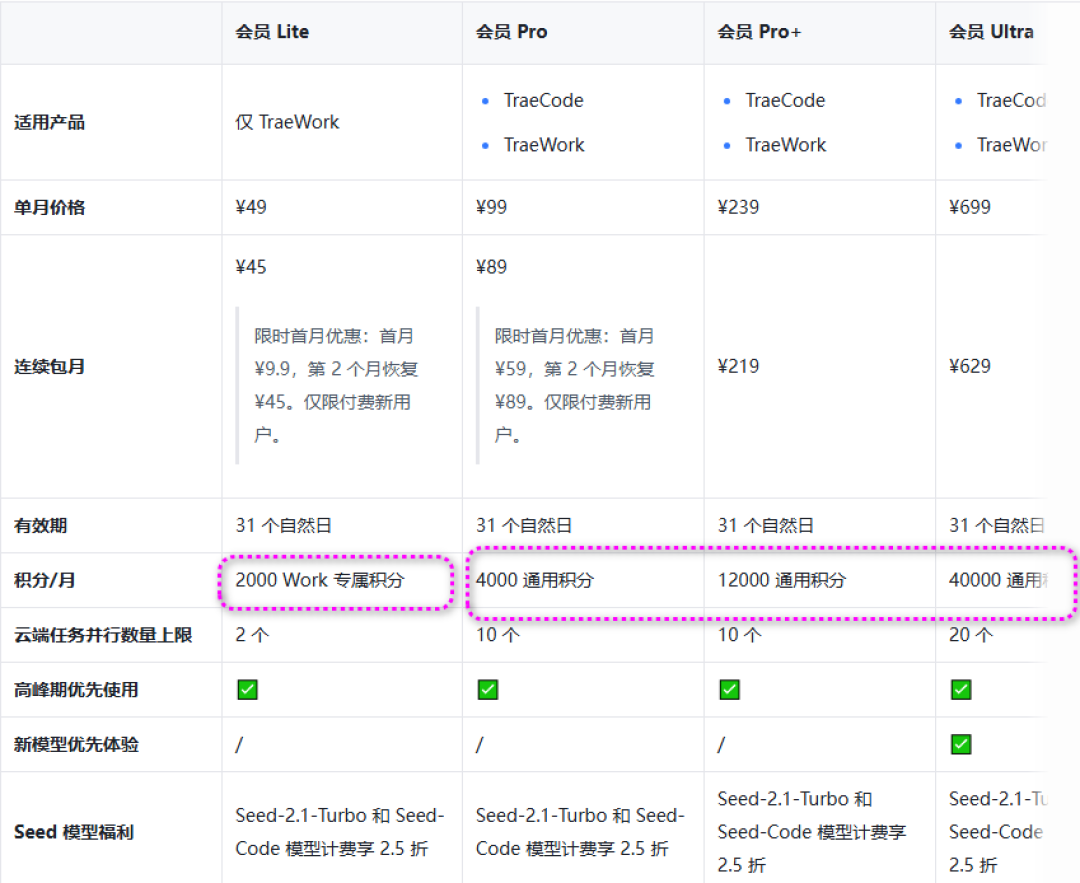Click the green checkmark under 会员 Lite 高峰期优先使用
Screen dimensions: 1080x883
(247, 689)
